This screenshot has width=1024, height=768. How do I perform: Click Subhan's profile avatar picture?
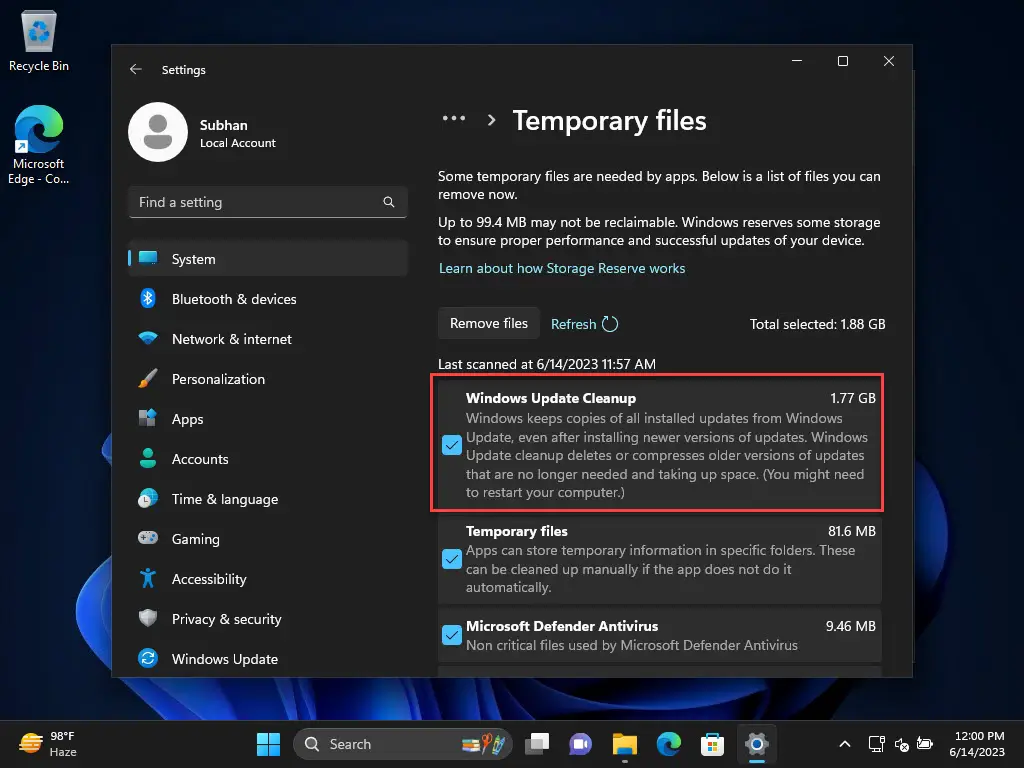click(158, 132)
